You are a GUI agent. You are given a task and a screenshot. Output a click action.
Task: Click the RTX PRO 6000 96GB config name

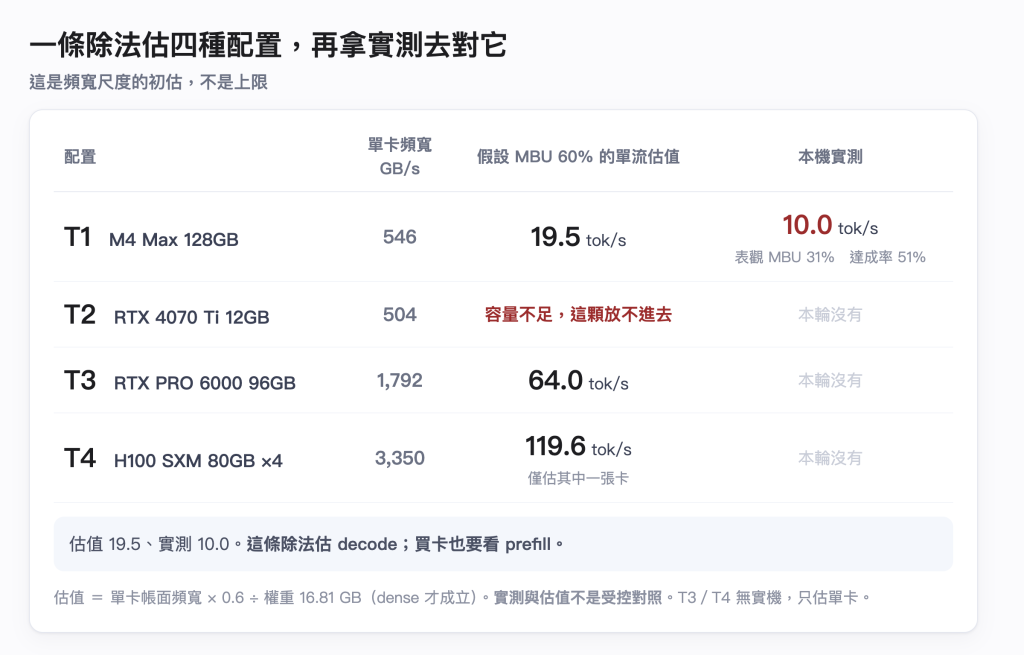[x=204, y=383]
